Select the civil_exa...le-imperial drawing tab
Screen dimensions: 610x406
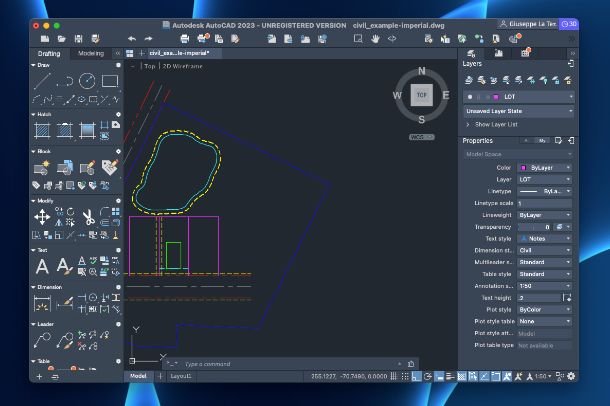click(184, 53)
